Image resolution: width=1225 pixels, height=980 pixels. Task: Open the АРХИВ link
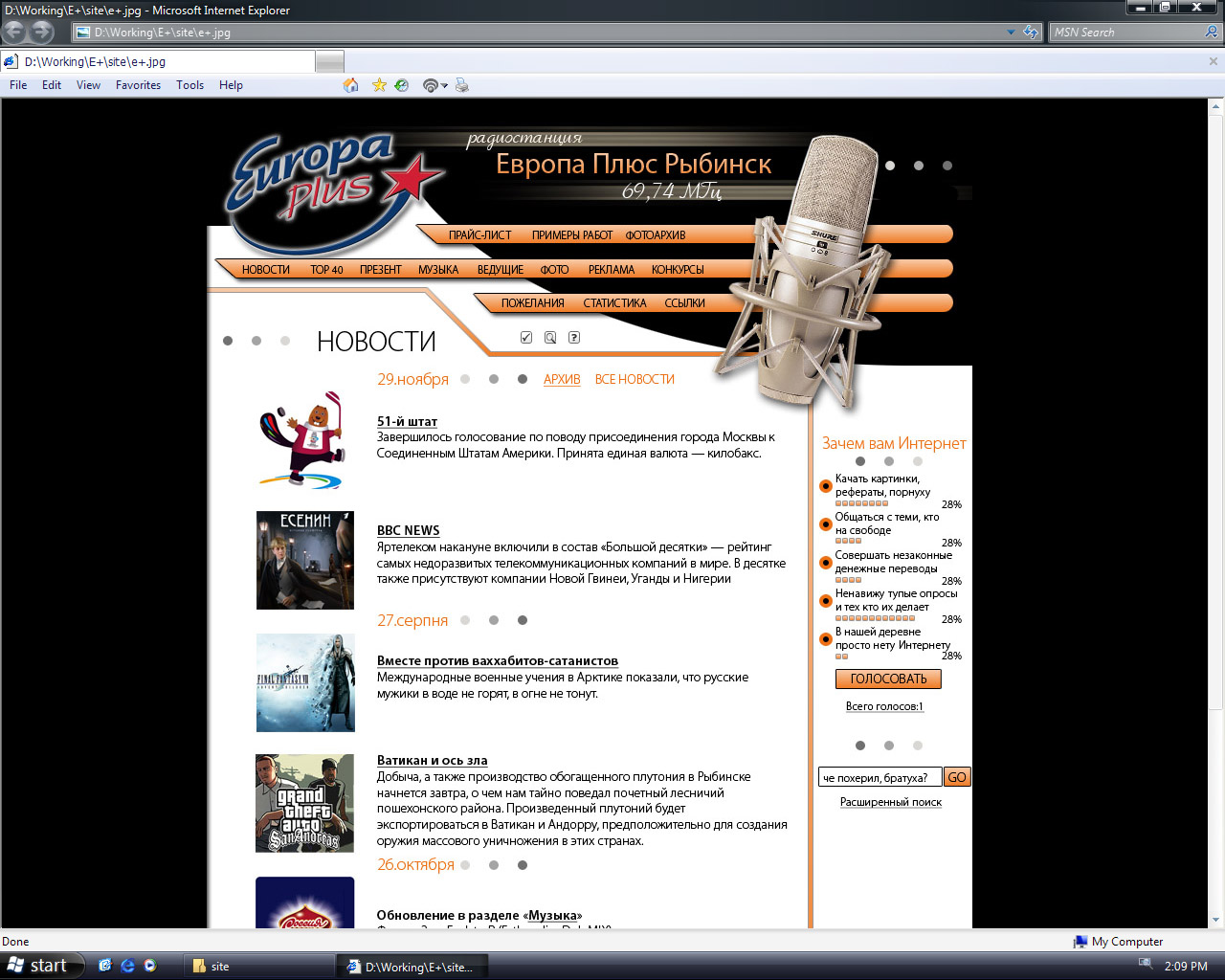pyautogui.click(x=562, y=380)
